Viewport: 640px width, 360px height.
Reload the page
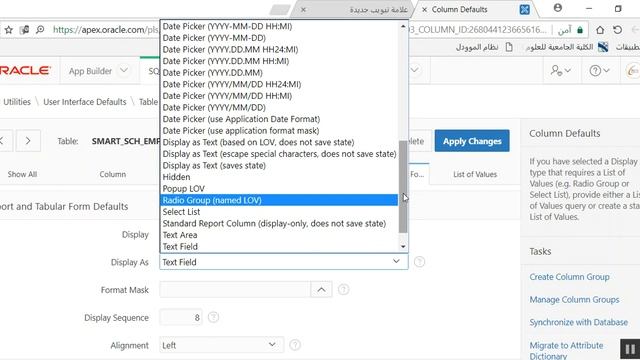point(618,30)
